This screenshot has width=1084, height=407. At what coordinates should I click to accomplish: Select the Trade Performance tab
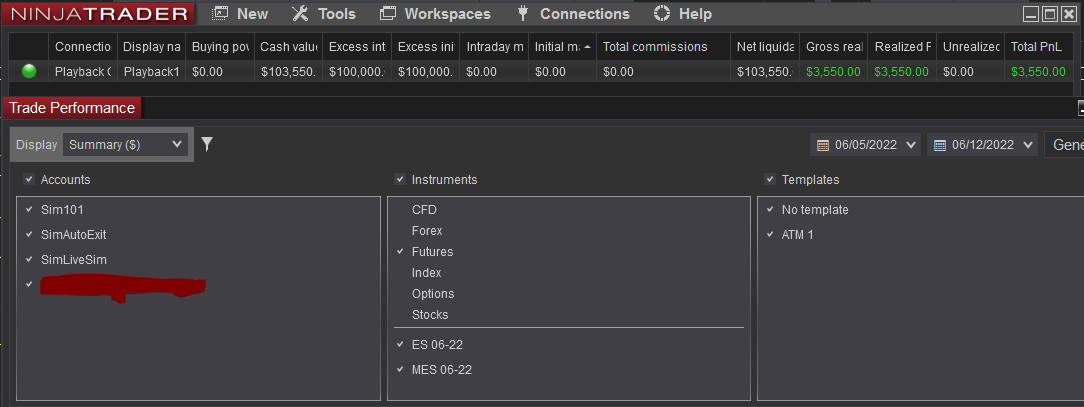[71, 108]
